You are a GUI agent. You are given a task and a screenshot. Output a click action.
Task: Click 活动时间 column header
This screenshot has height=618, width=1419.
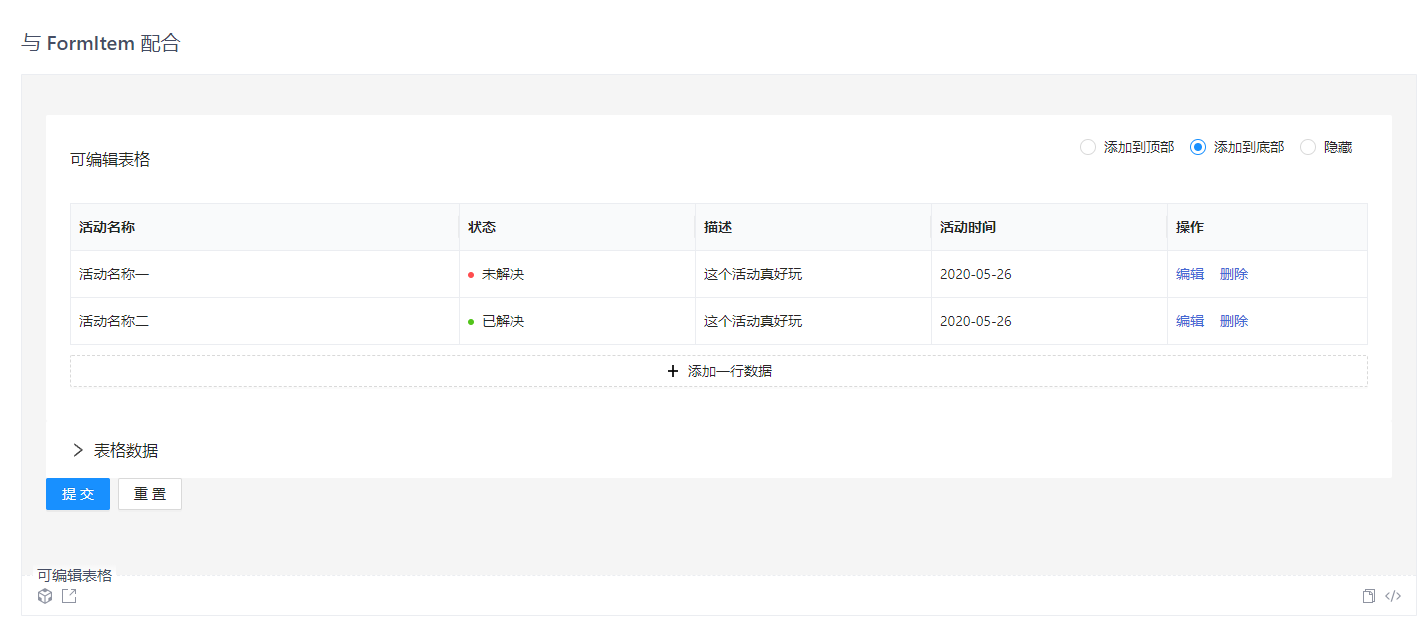coord(1050,227)
